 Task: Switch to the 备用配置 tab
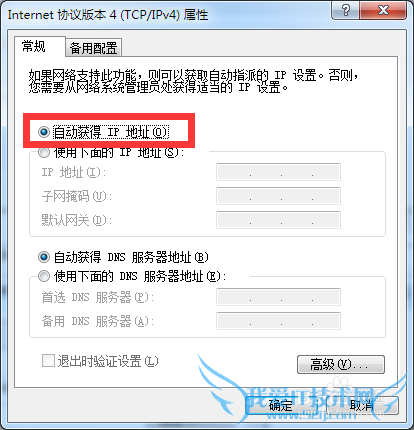coord(93,48)
